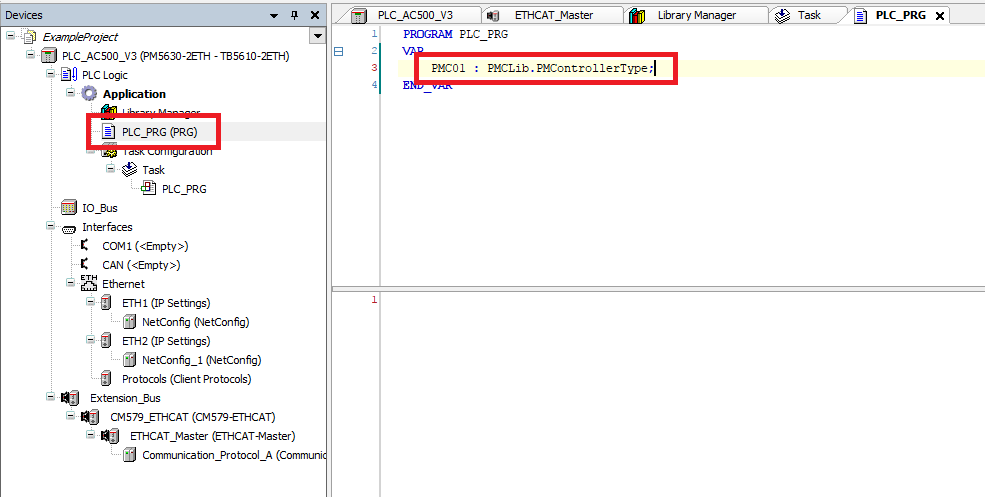Viewport: 985px width, 497px height.
Task: Click the COM1 interface icon
Action: coord(85,246)
